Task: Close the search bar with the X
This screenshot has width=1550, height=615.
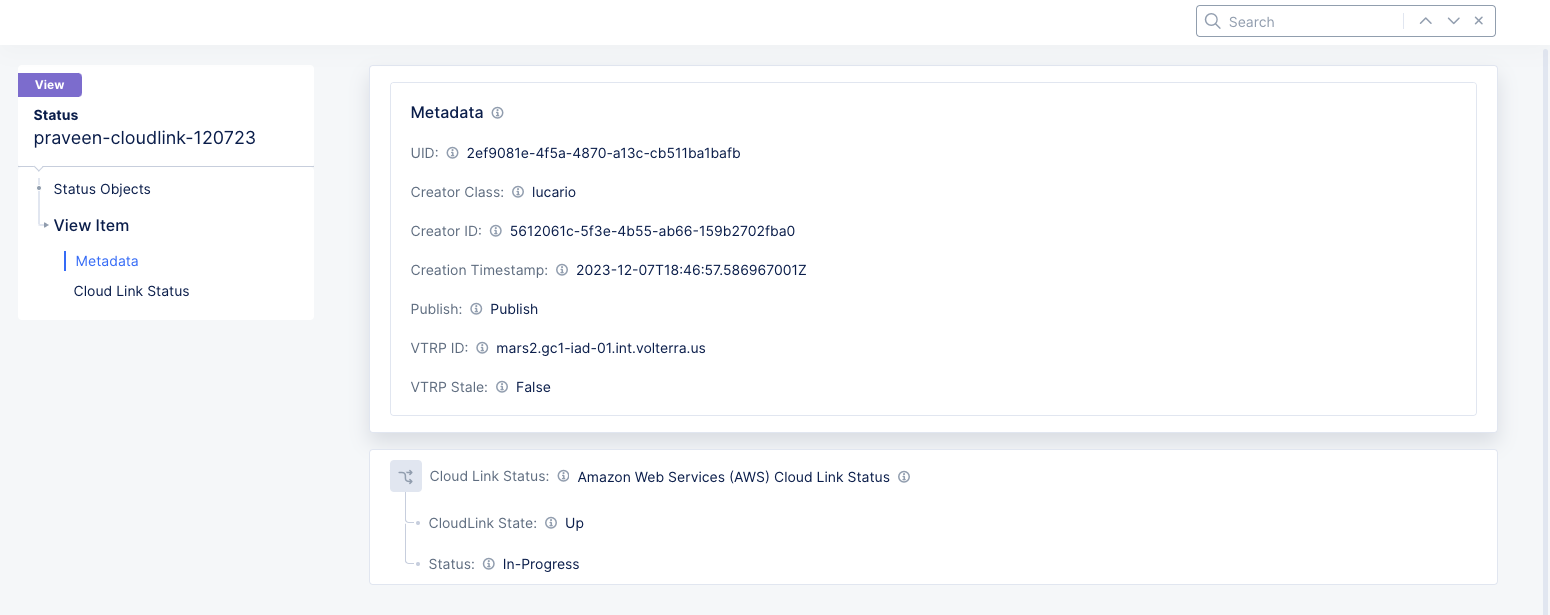Action: click(1478, 20)
